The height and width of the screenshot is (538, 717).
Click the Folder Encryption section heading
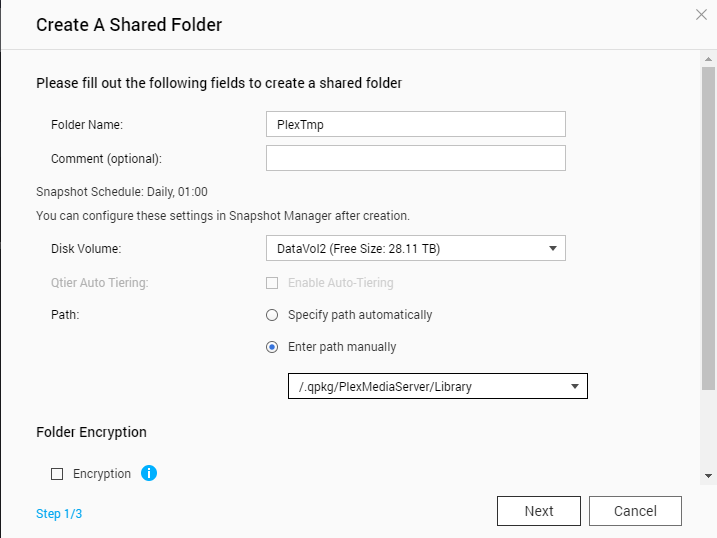[x=91, y=432]
